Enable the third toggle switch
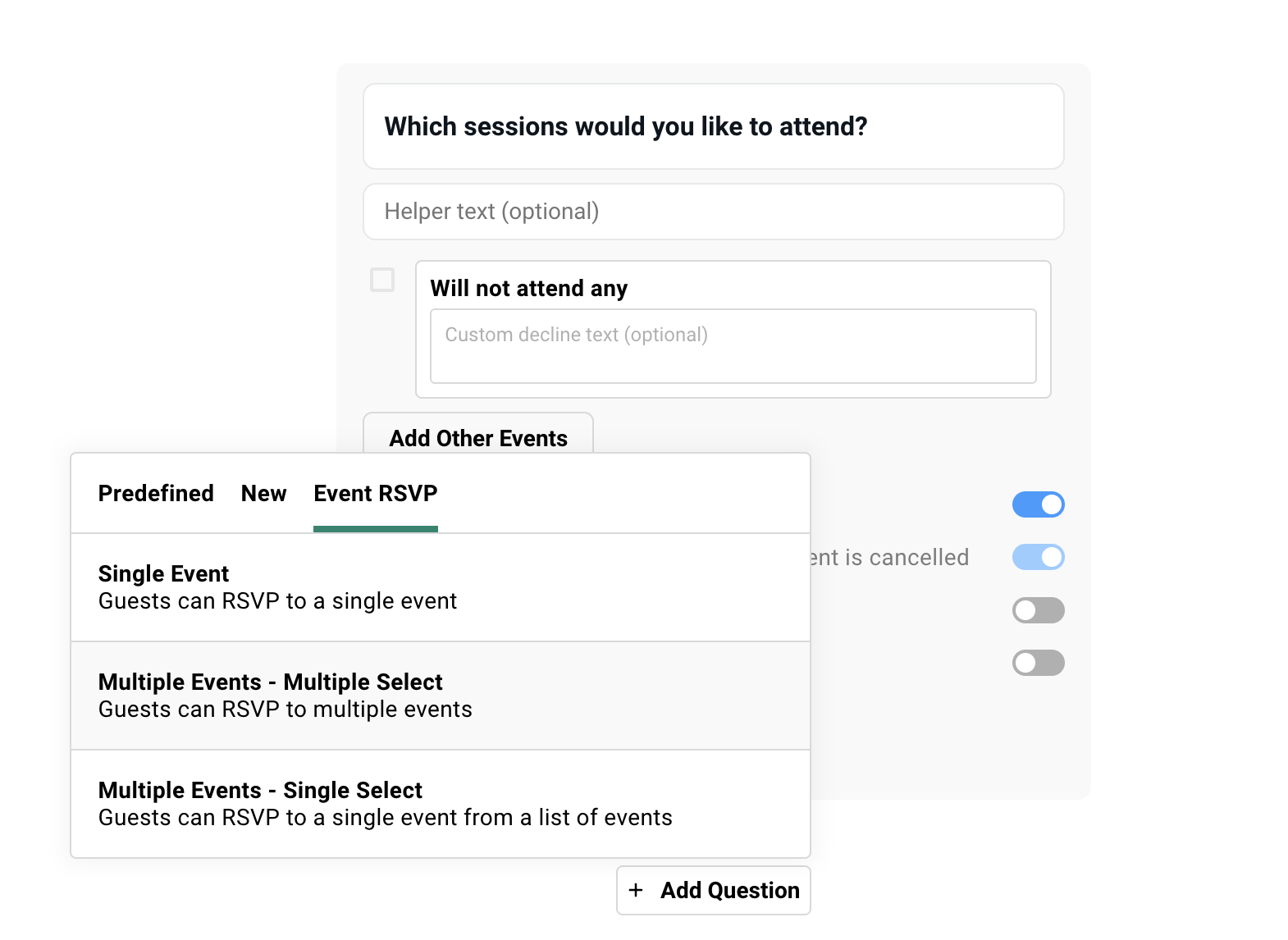Image resolution: width=1288 pixels, height=940 pixels. (x=1038, y=609)
